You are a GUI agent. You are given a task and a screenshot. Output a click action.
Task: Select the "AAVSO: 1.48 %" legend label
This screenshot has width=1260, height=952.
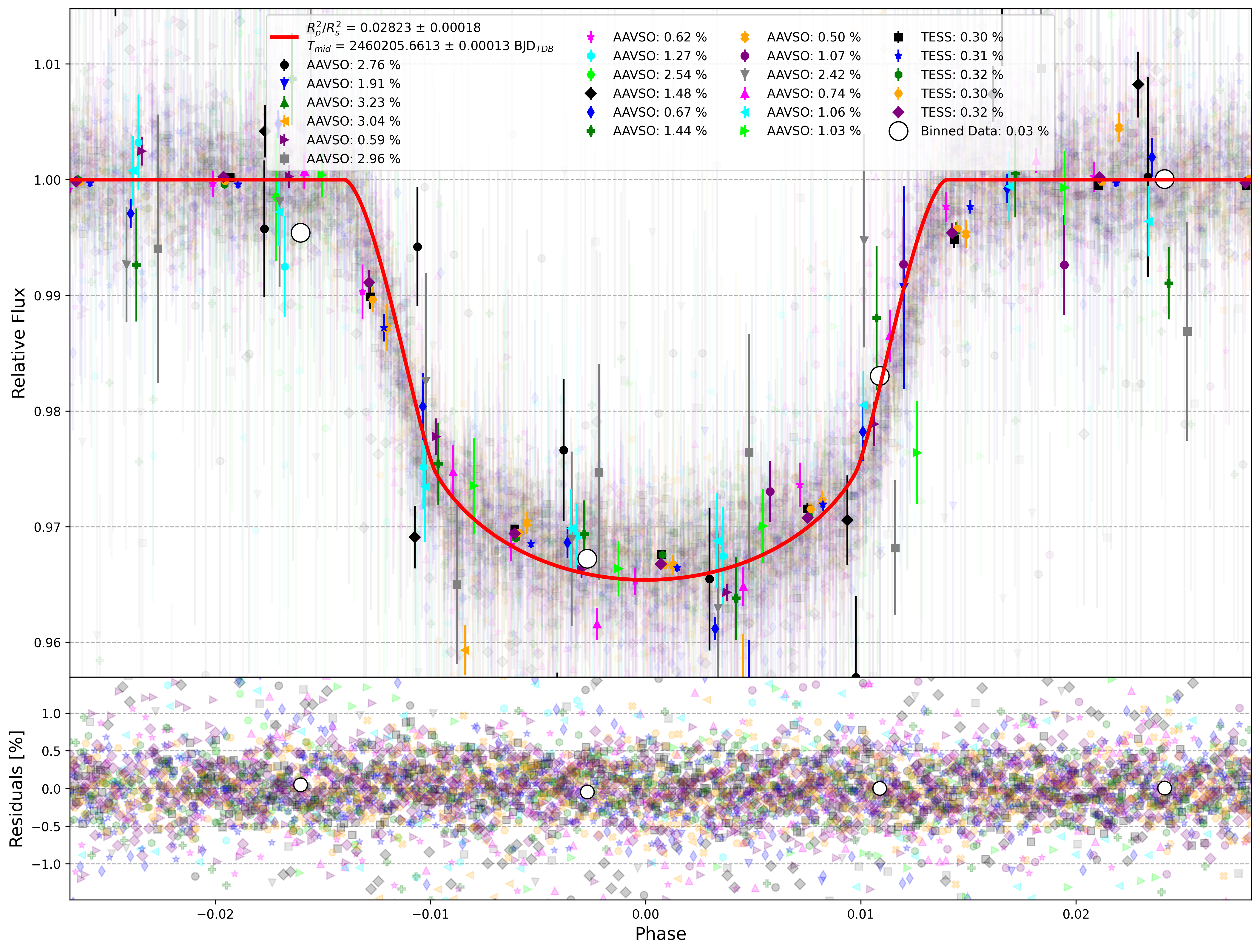(x=660, y=93)
